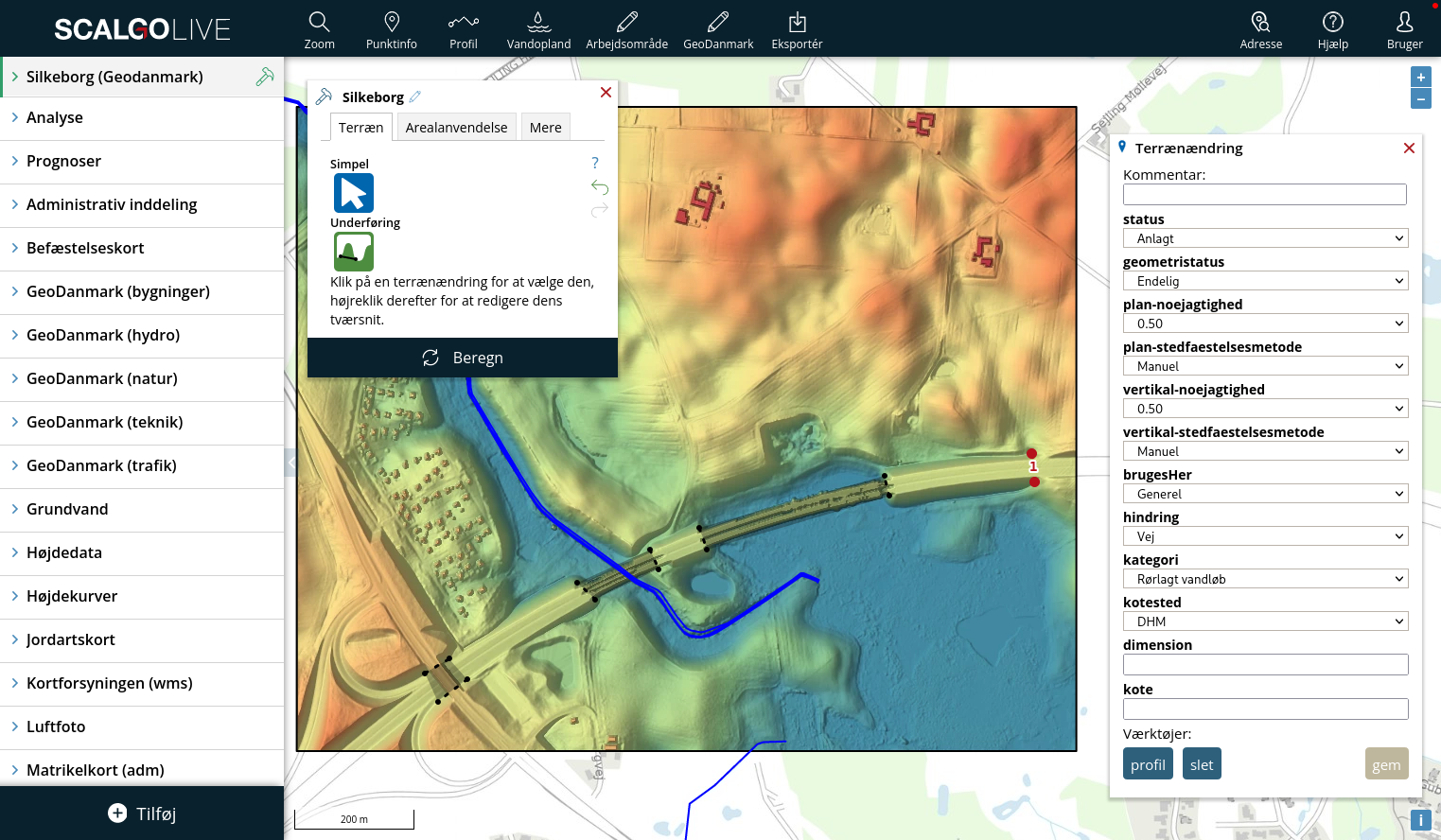
Task: Open the help question mark in Terræn tab
Action: click(595, 163)
